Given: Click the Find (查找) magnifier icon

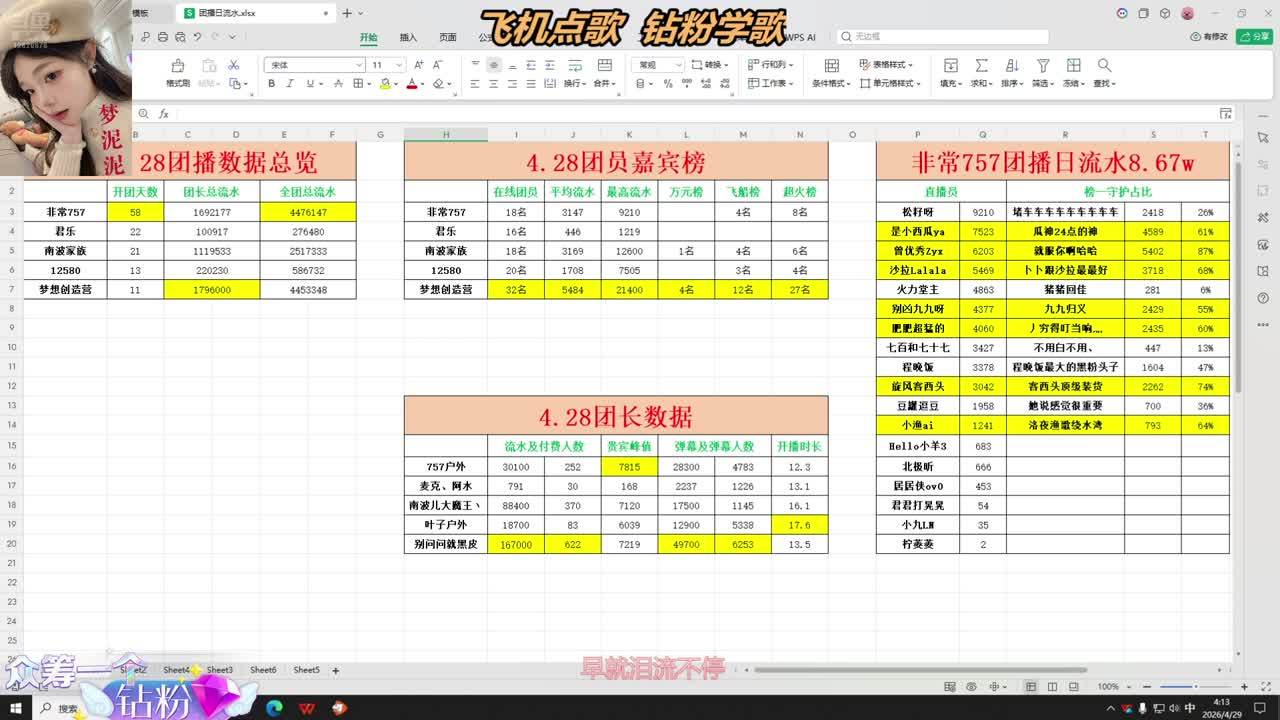Looking at the screenshot, I should click(1104, 66).
